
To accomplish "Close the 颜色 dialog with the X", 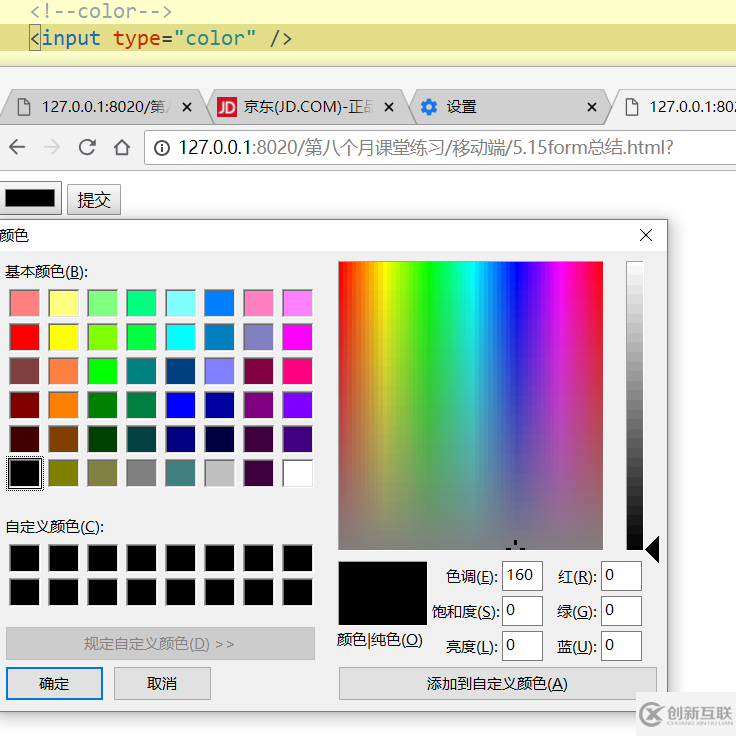I will click(x=646, y=235).
